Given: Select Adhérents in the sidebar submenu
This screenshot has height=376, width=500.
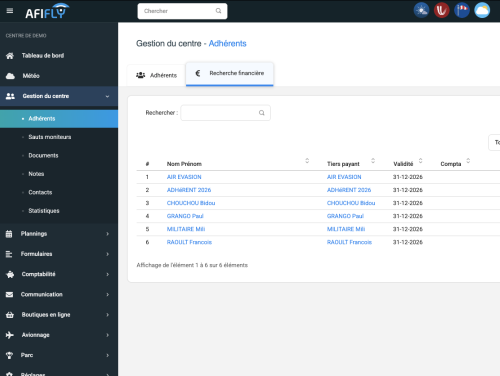Looking at the screenshot, I should 59,119.
